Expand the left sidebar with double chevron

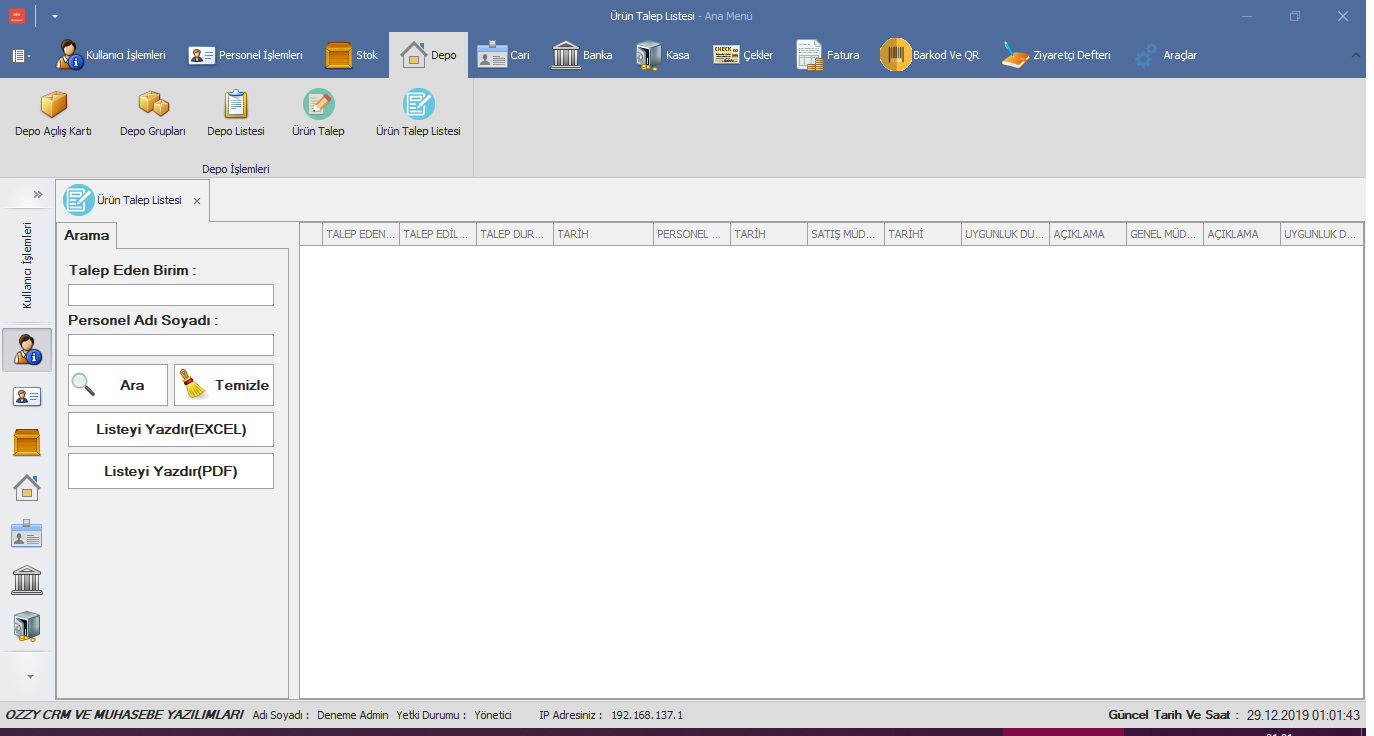(x=38, y=194)
